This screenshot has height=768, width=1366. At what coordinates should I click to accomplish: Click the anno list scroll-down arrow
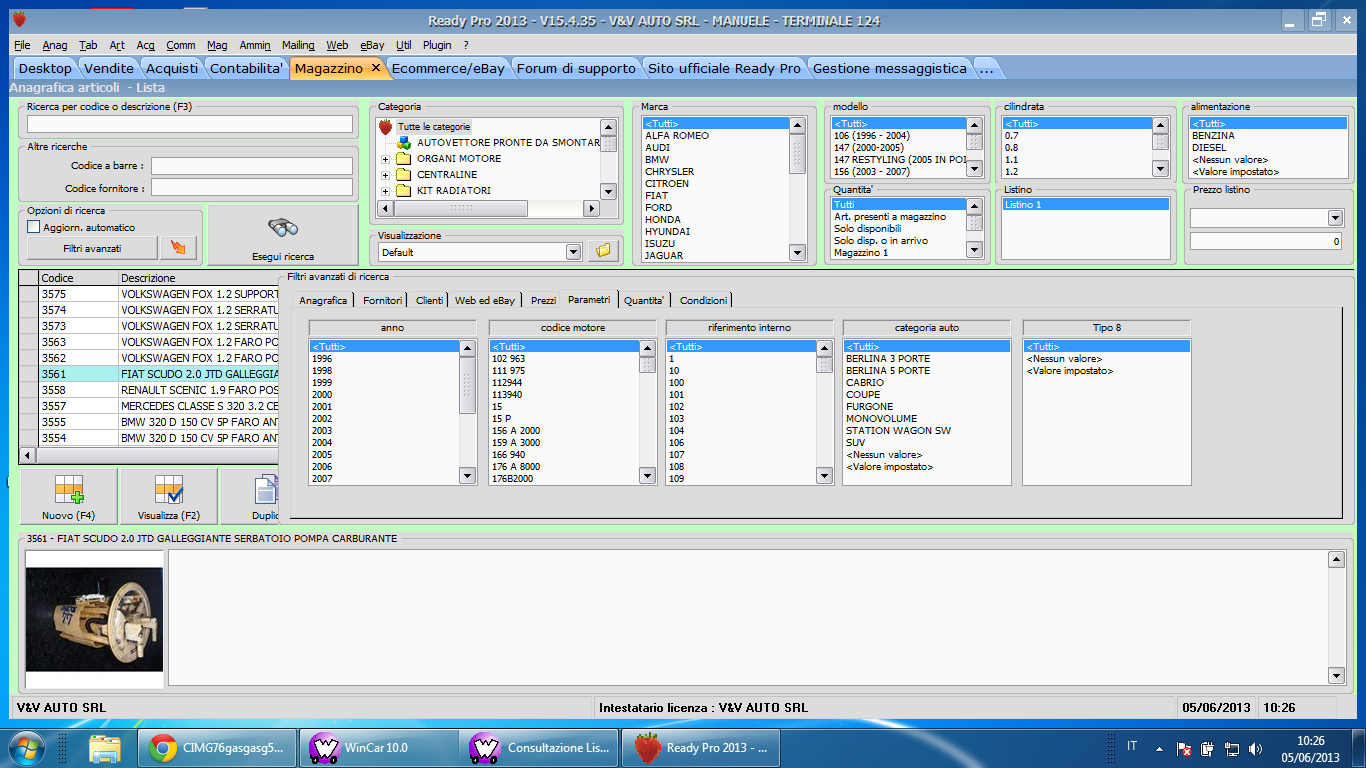tap(467, 477)
